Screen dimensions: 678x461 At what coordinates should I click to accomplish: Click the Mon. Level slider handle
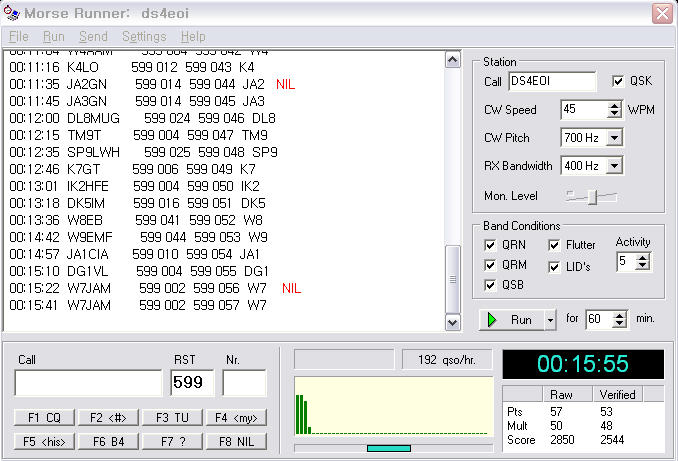click(x=592, y=197)
